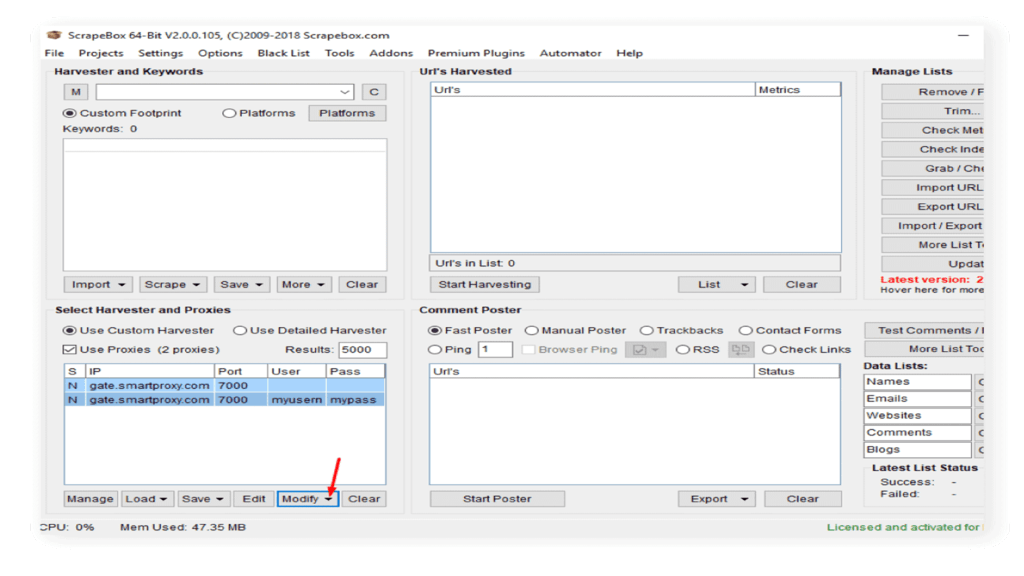This screenshot has width=1024, height=576.
Task: Open the proxies Load dropdown
Action: click(x=146, y=499)
